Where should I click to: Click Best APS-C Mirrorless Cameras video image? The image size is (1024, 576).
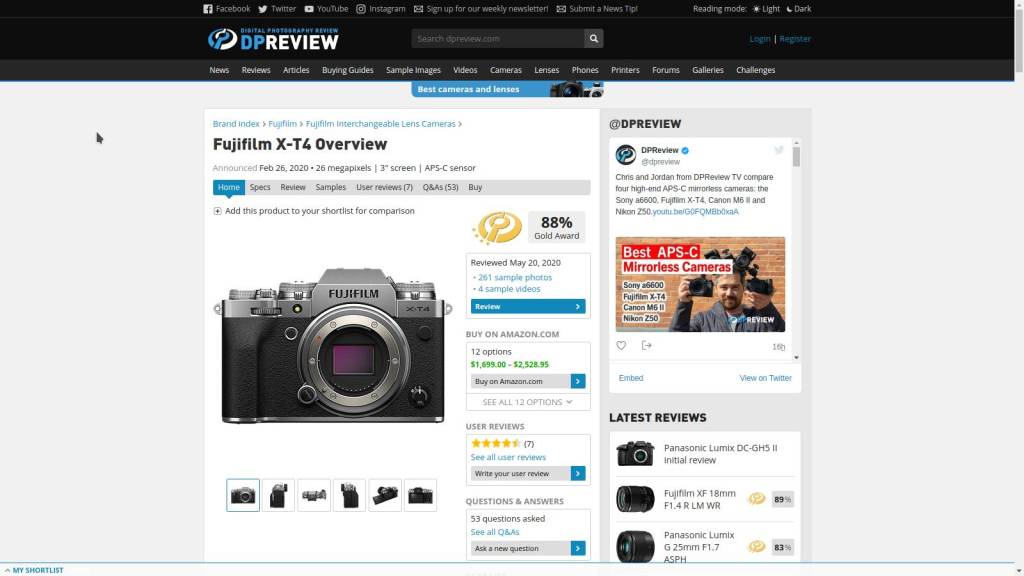click(x=700, y=284)
